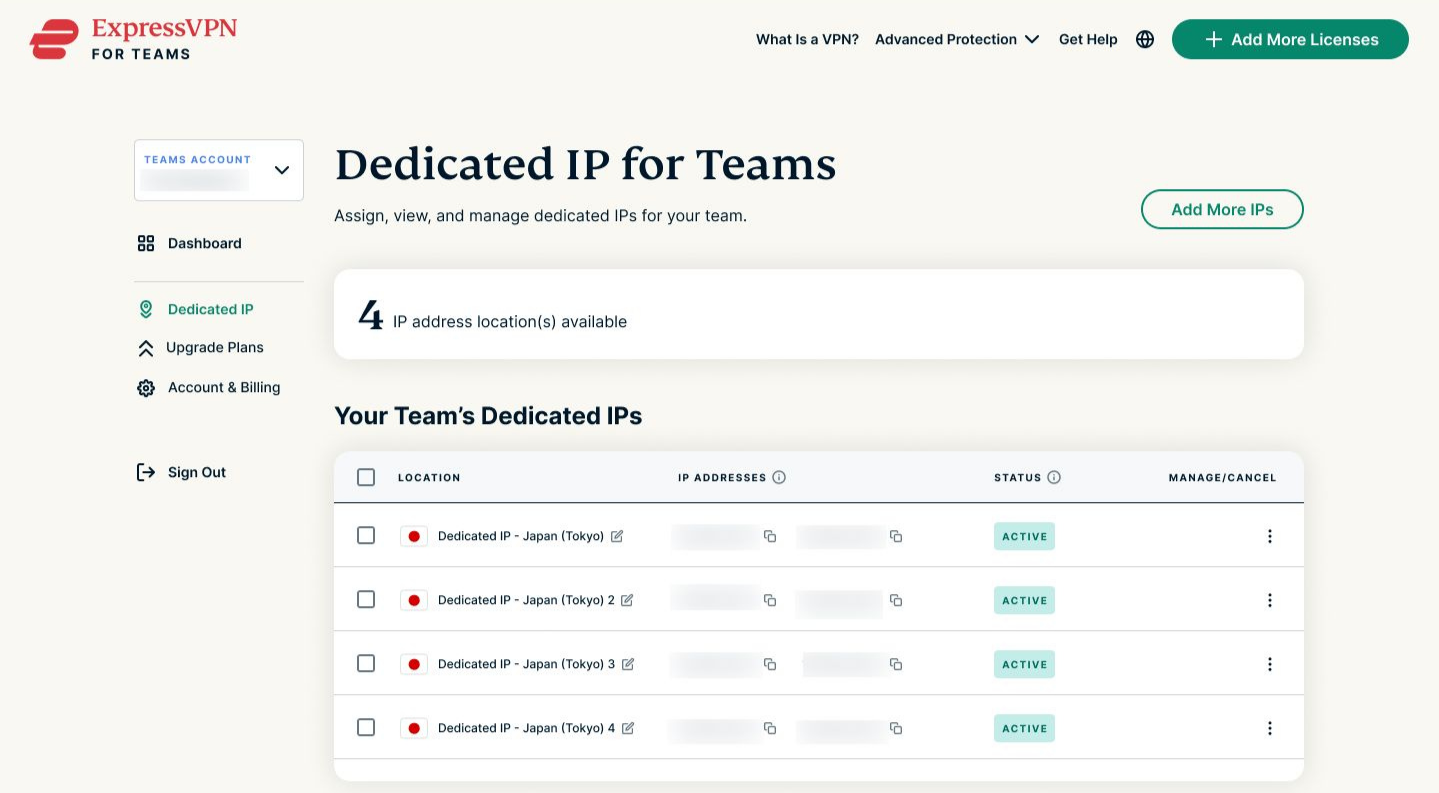The image size is (1439, 793).
Task: Open Account & Billing page
Action: tap(224, 388)
